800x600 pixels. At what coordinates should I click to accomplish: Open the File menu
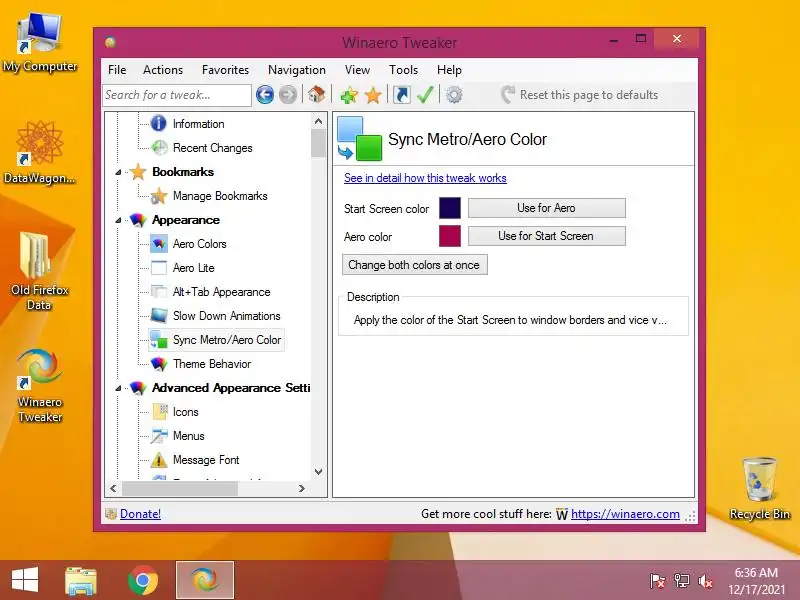pyautogui.click(x=117, y=70)
